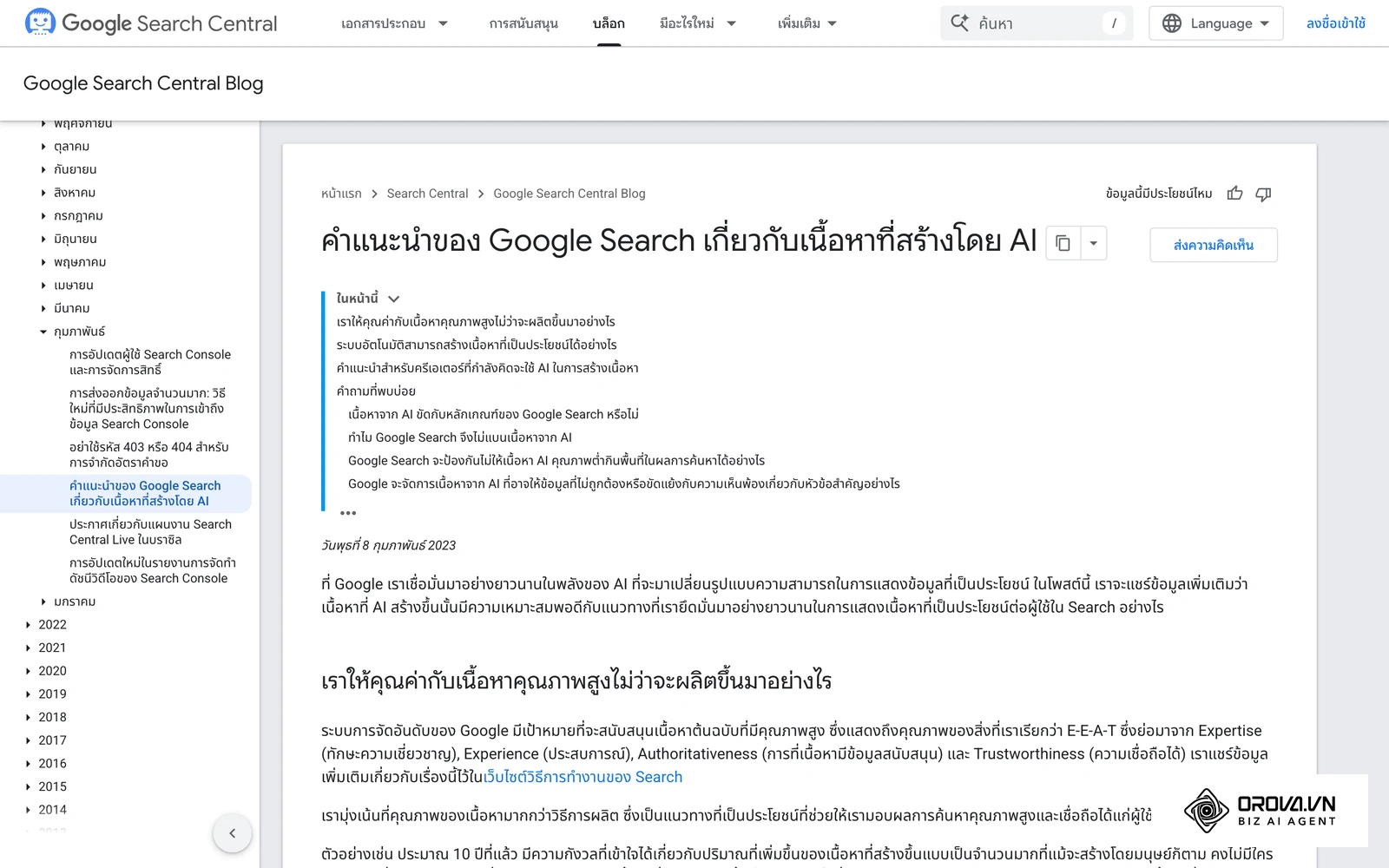Jump to ทำไม Google Search จึงไม่แบนเนื้อหาจาก AI

pyautogui.click(x=460, y=437)
